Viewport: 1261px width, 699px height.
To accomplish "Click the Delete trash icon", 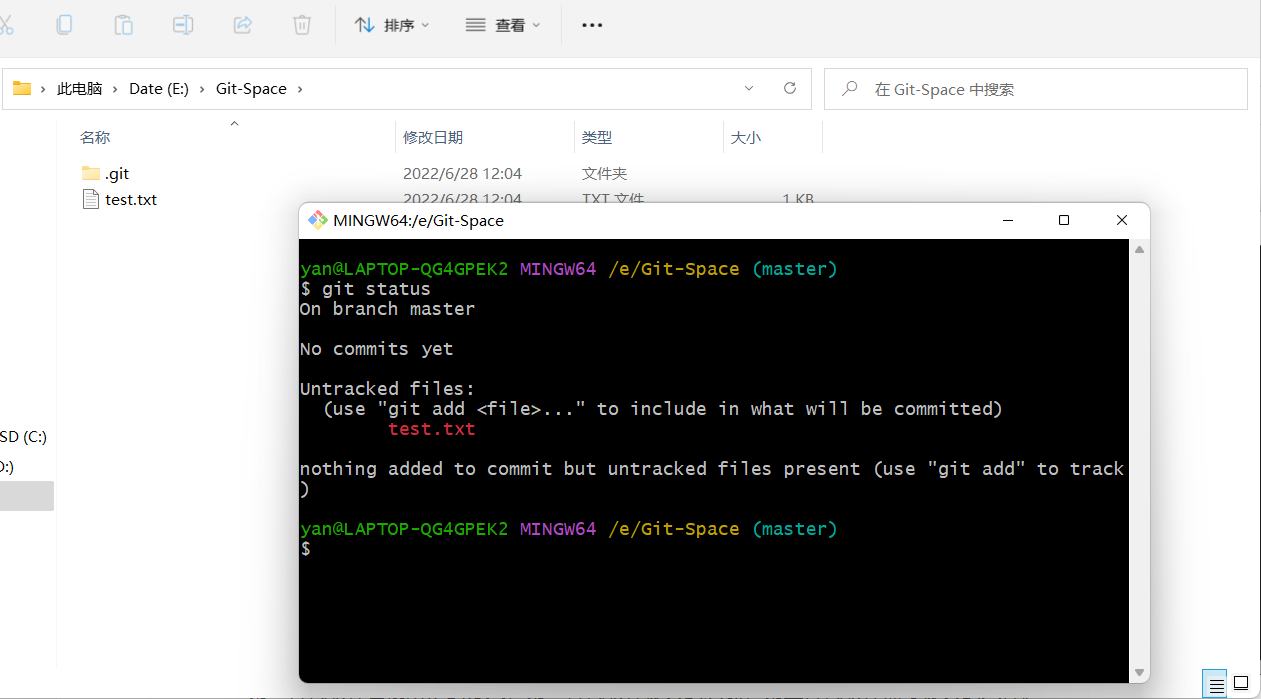I will pyautogui.click(x=301, y=25).
